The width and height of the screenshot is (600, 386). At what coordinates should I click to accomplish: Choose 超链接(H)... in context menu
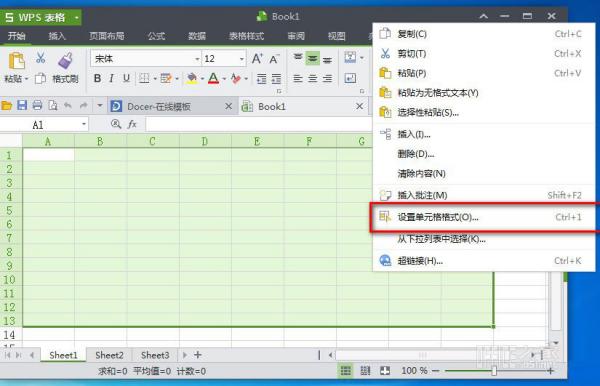[484, 261]
